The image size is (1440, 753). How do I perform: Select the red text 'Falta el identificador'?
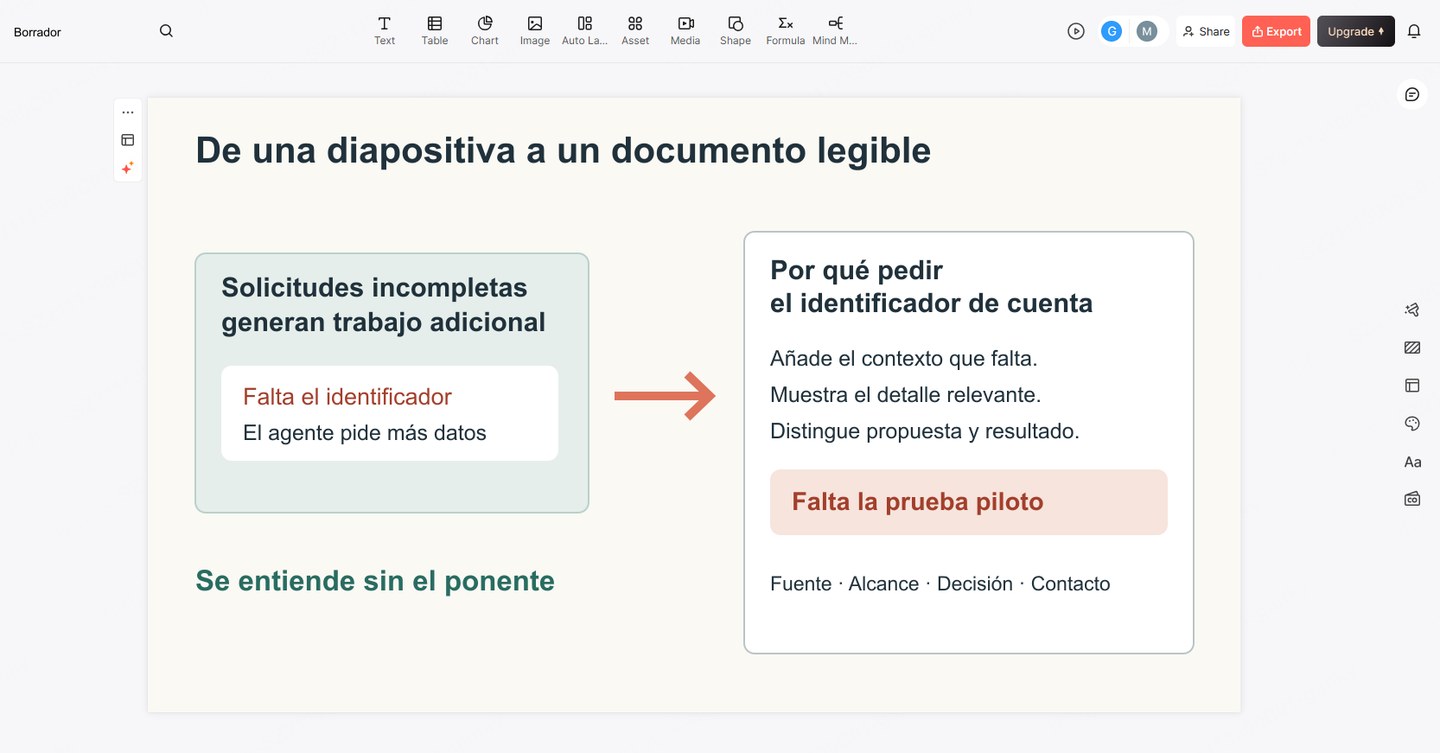(347, 397)
